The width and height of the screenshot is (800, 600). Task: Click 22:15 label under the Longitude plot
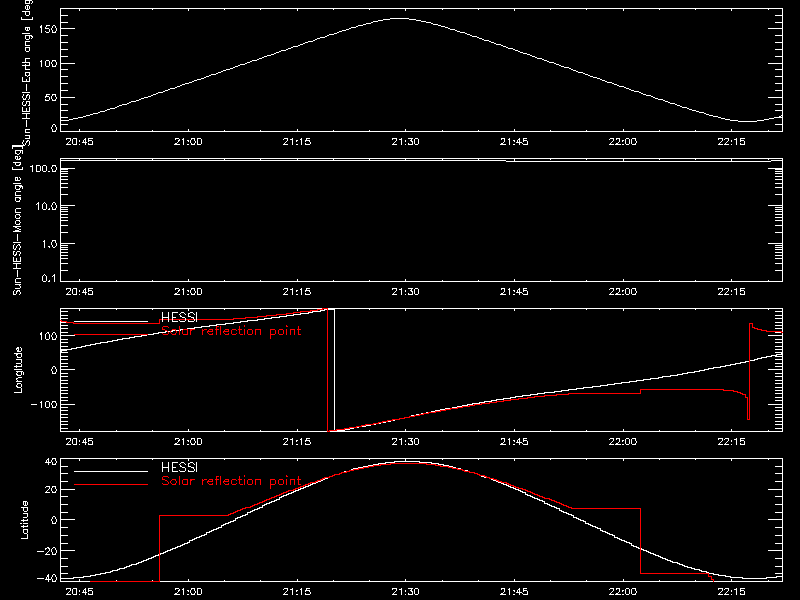click(x=732, y=442)
